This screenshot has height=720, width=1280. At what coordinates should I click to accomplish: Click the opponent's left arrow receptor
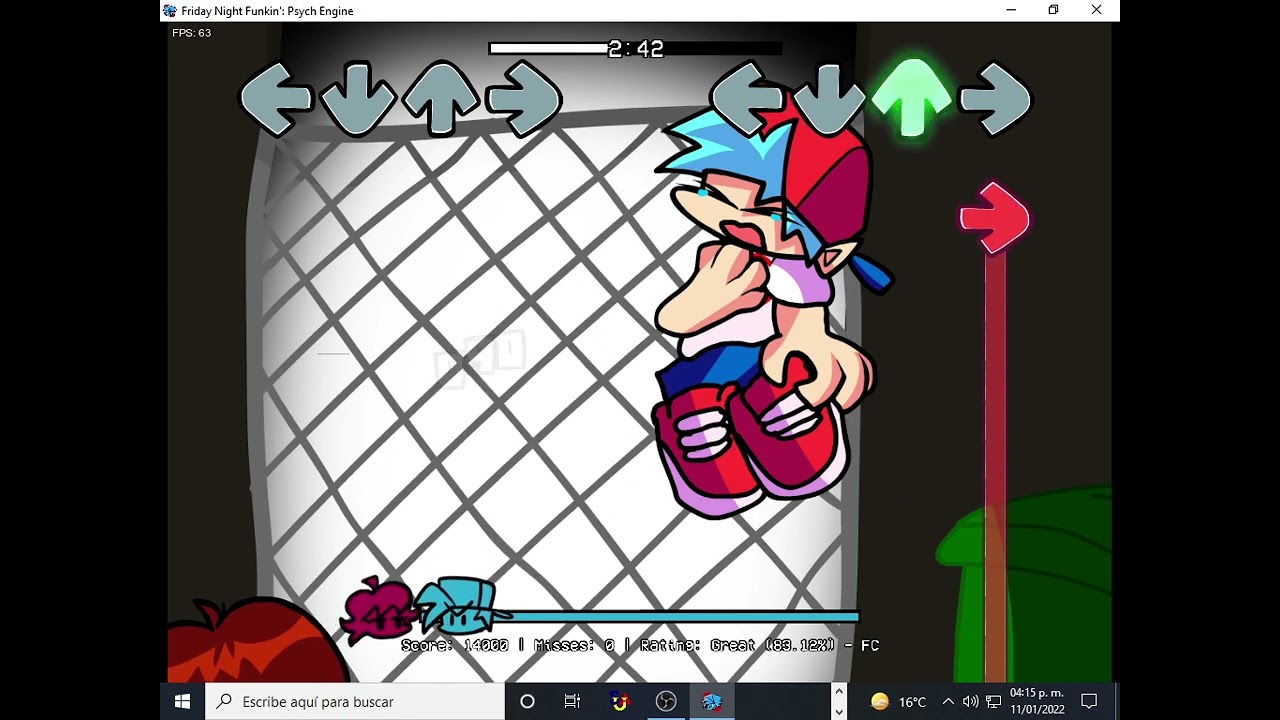pos(277,98)
